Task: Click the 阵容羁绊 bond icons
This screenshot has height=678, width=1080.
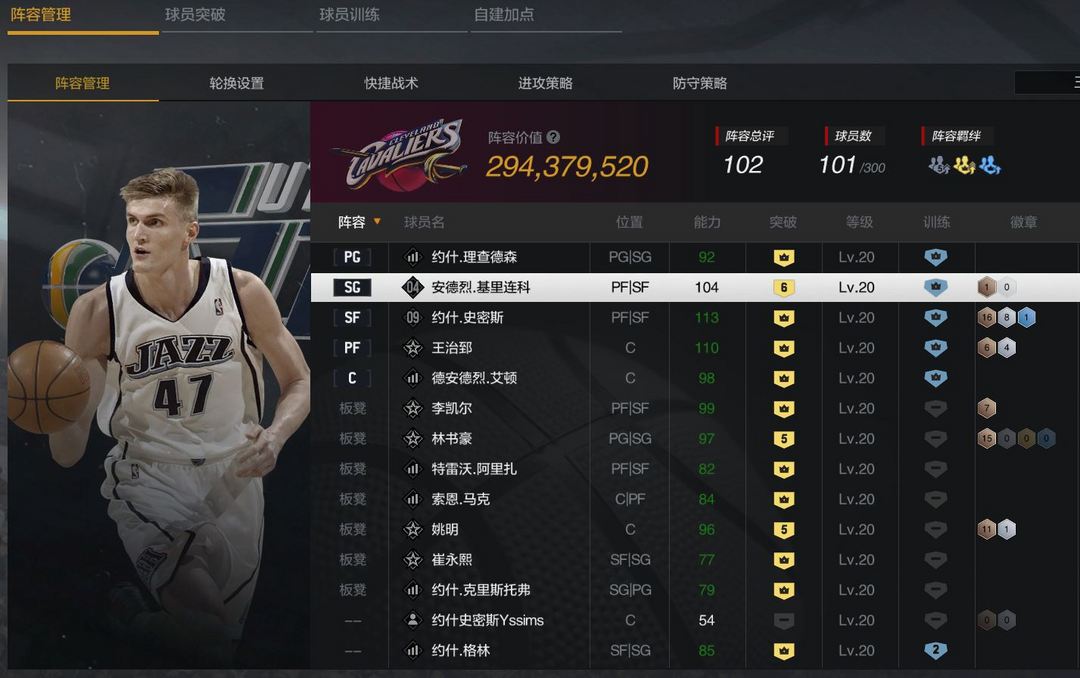Action: pyautogui.click(x=964, y=165)
